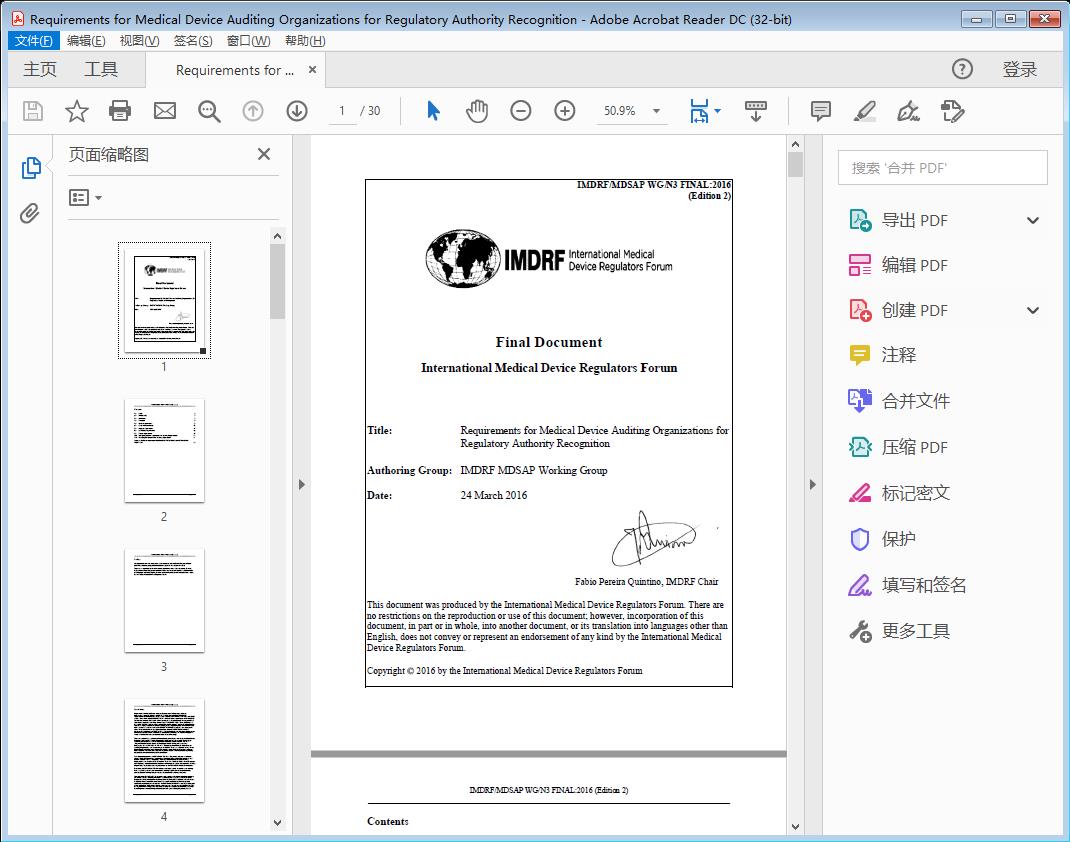Toggle the page thumbnails sidebar panel

click(x=29, y=166)
